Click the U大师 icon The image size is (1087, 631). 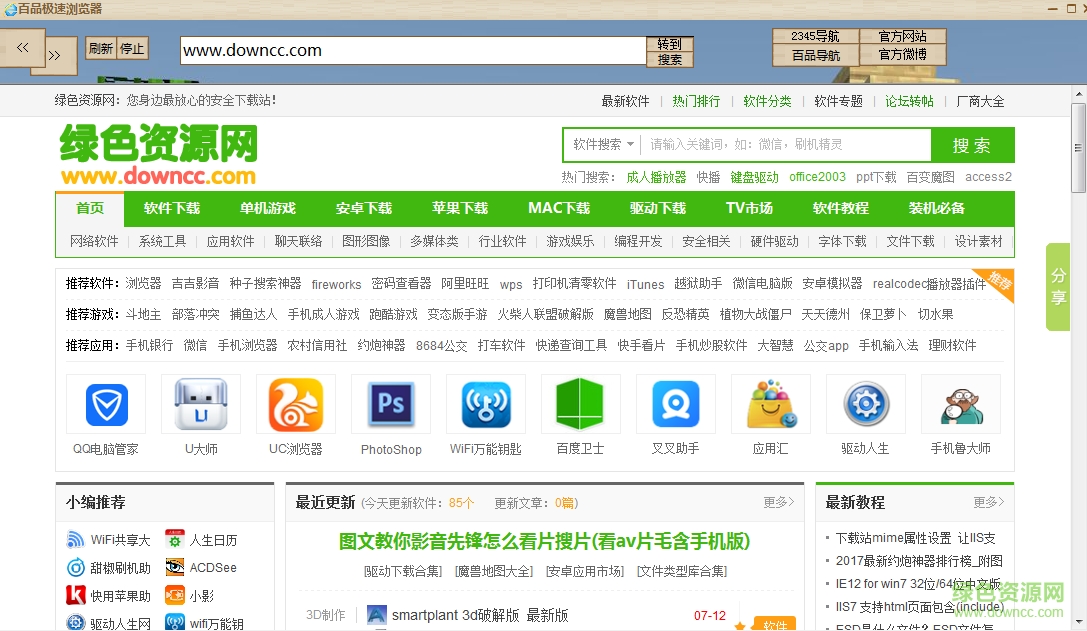tap(200, 404)
